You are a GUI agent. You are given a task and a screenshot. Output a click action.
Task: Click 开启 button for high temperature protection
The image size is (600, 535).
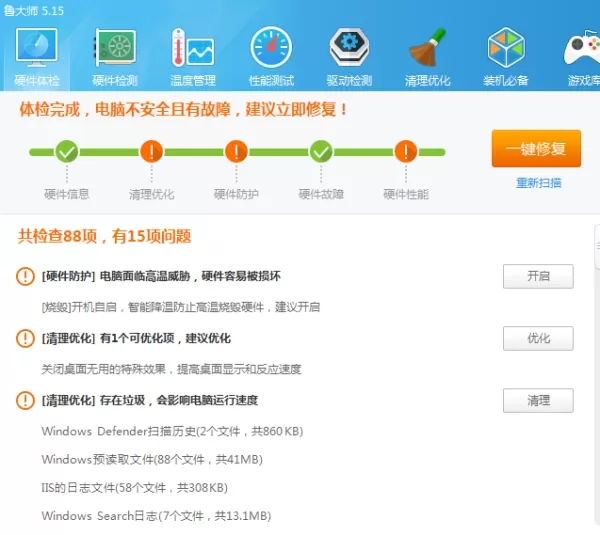pyautogui.click(x=538, y=276)
